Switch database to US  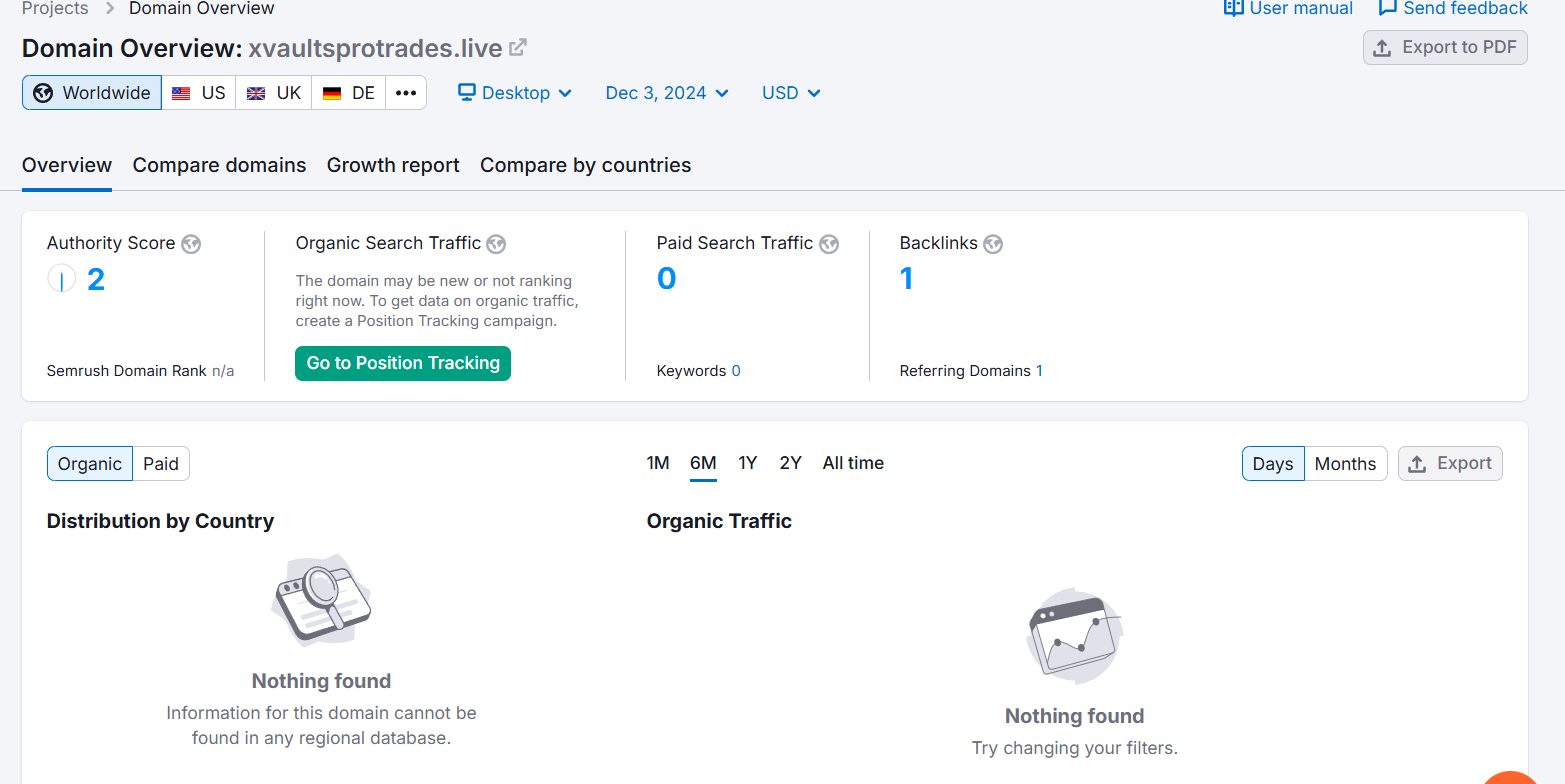coord(199,93)
